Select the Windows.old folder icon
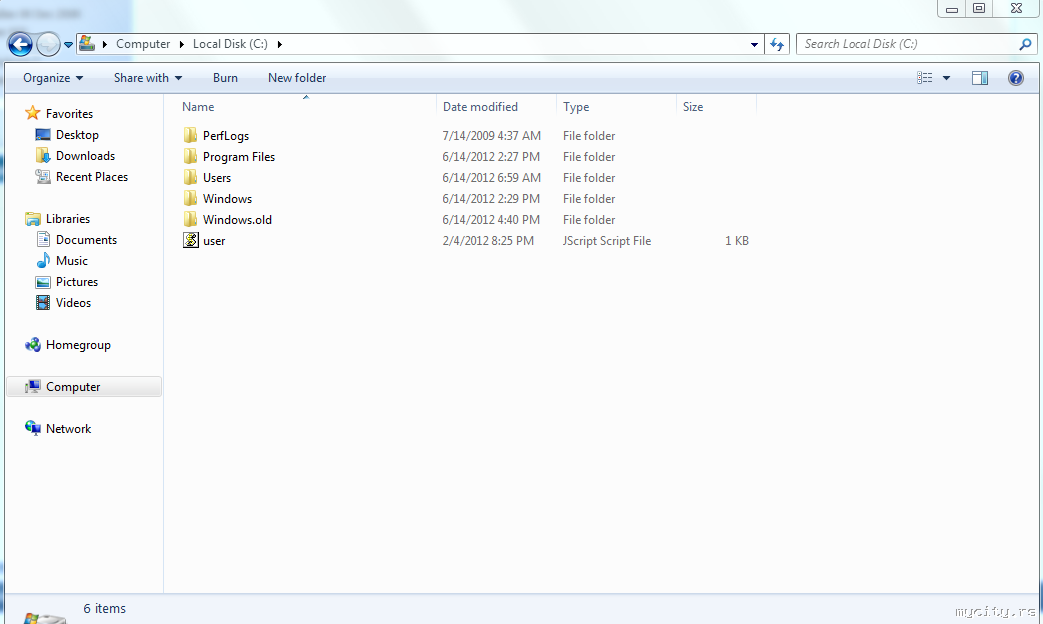Screen dimensions: 1043x624 pos(190,220)
